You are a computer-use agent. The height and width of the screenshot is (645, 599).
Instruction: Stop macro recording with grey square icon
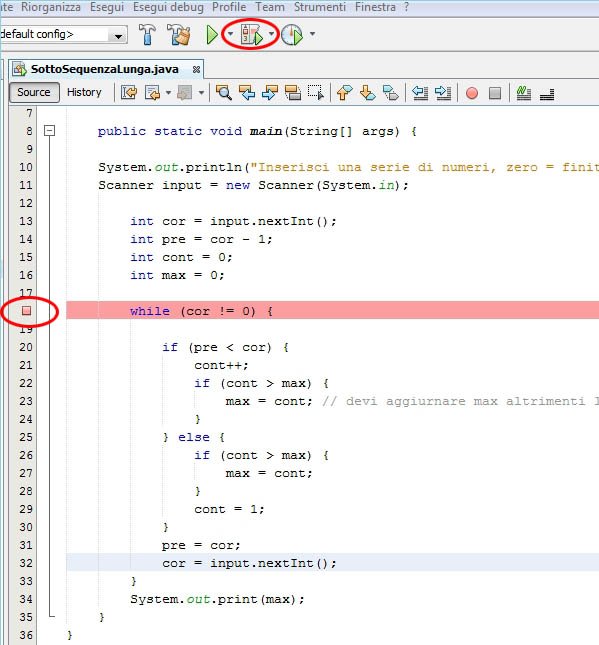tap(495, 93)
